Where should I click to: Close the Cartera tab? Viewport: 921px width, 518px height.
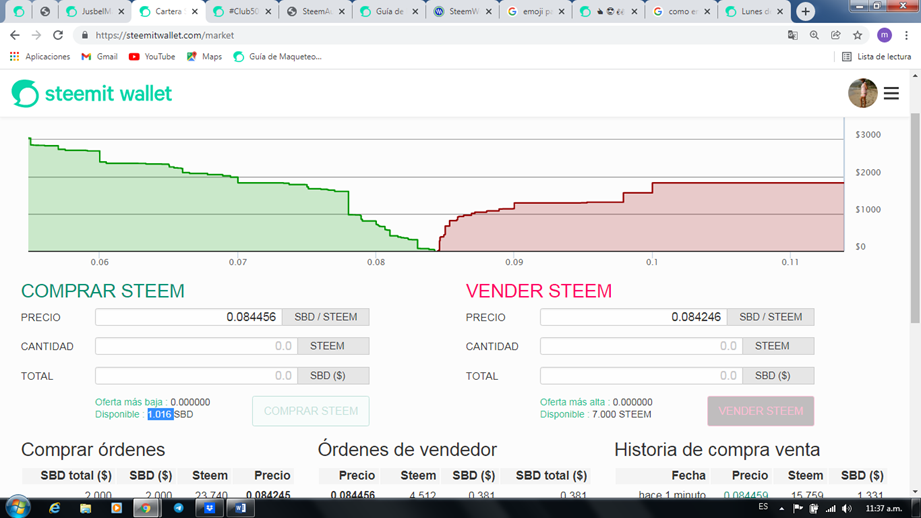coord(195,11)
